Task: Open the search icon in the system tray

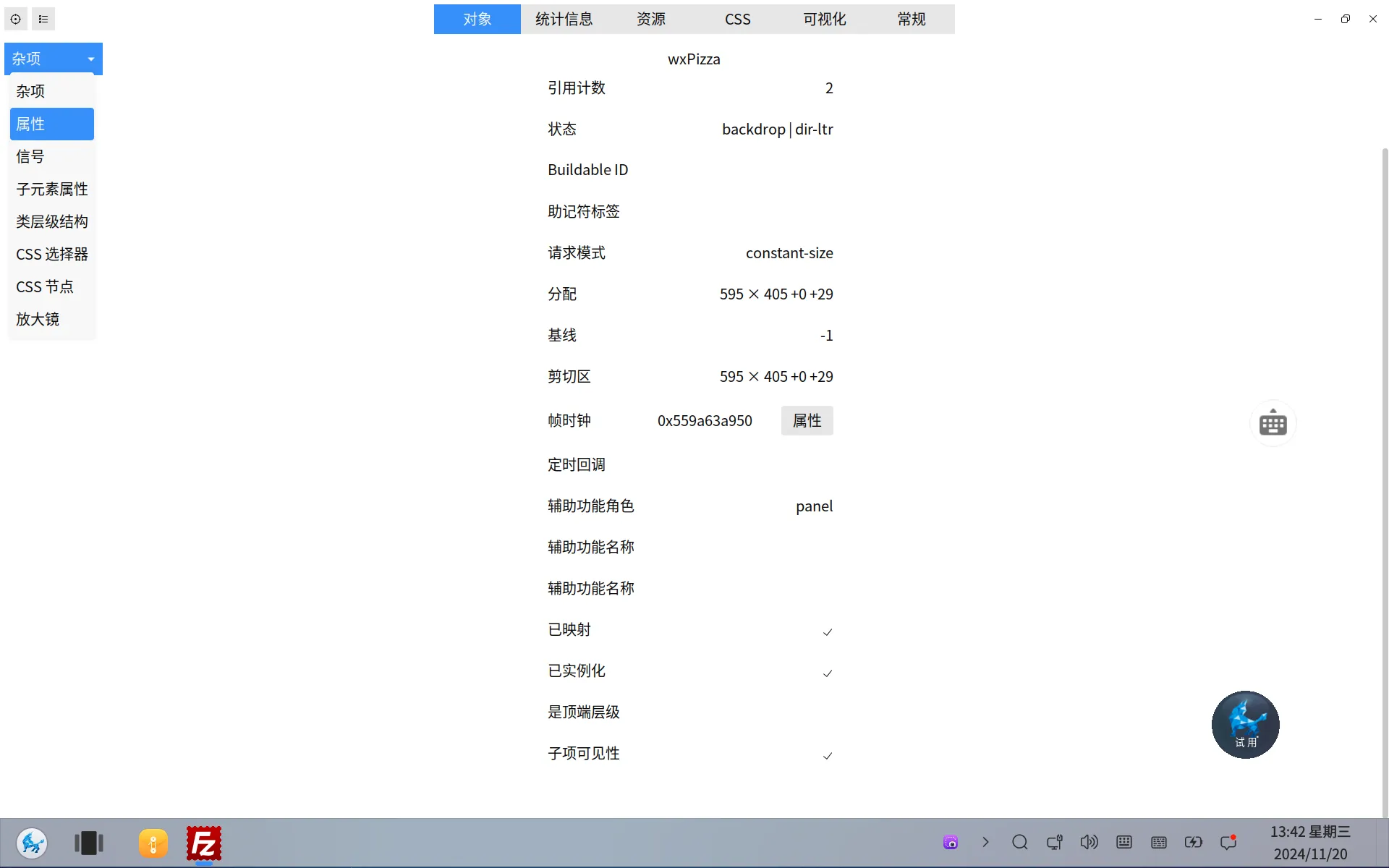Action: click(1020, 842)
